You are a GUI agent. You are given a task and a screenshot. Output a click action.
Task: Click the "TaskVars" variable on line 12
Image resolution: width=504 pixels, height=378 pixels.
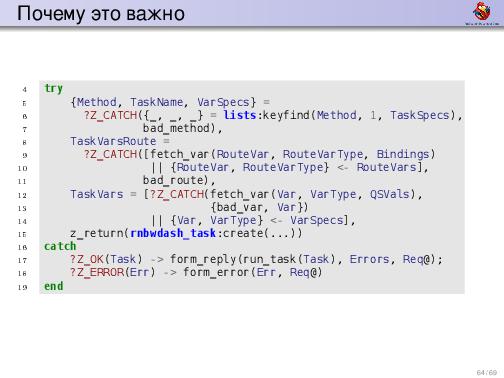click(97, 194)
